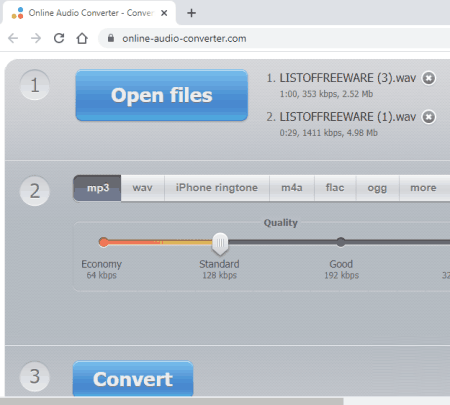Click the 1:00, 353 kbps, 2.52 Mb details
Screen dimensions: 450x405
pos(326,94)
